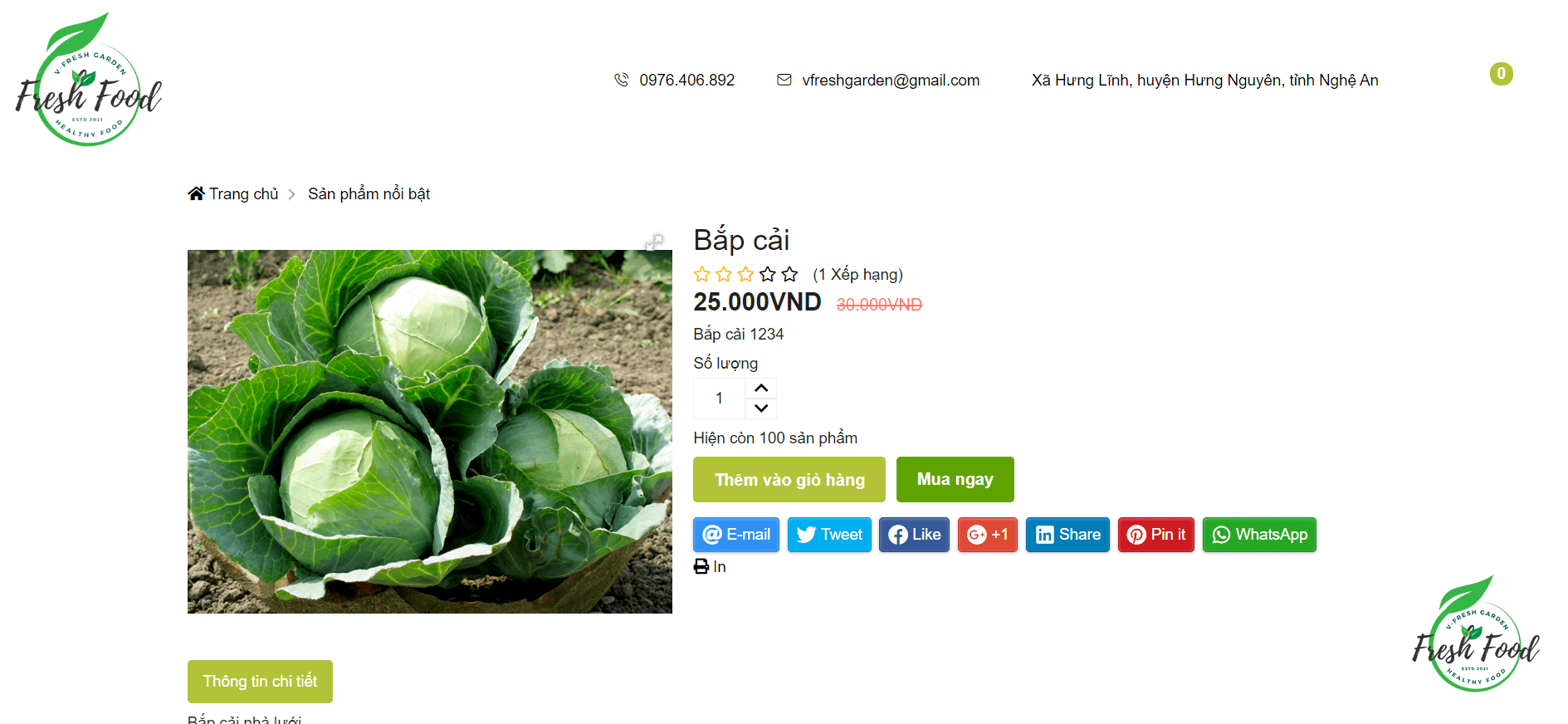Open the cabbage product image
The height and width of the screenshot is (724, 1568).
430,432
